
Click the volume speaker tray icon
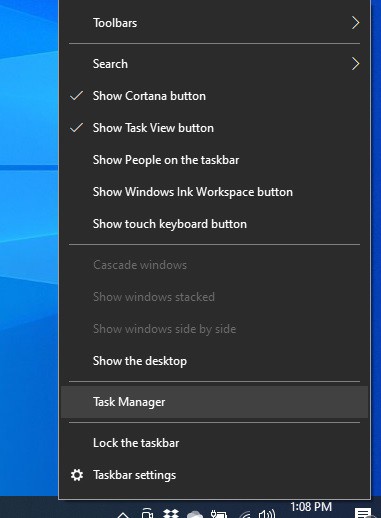pos(267,514)
